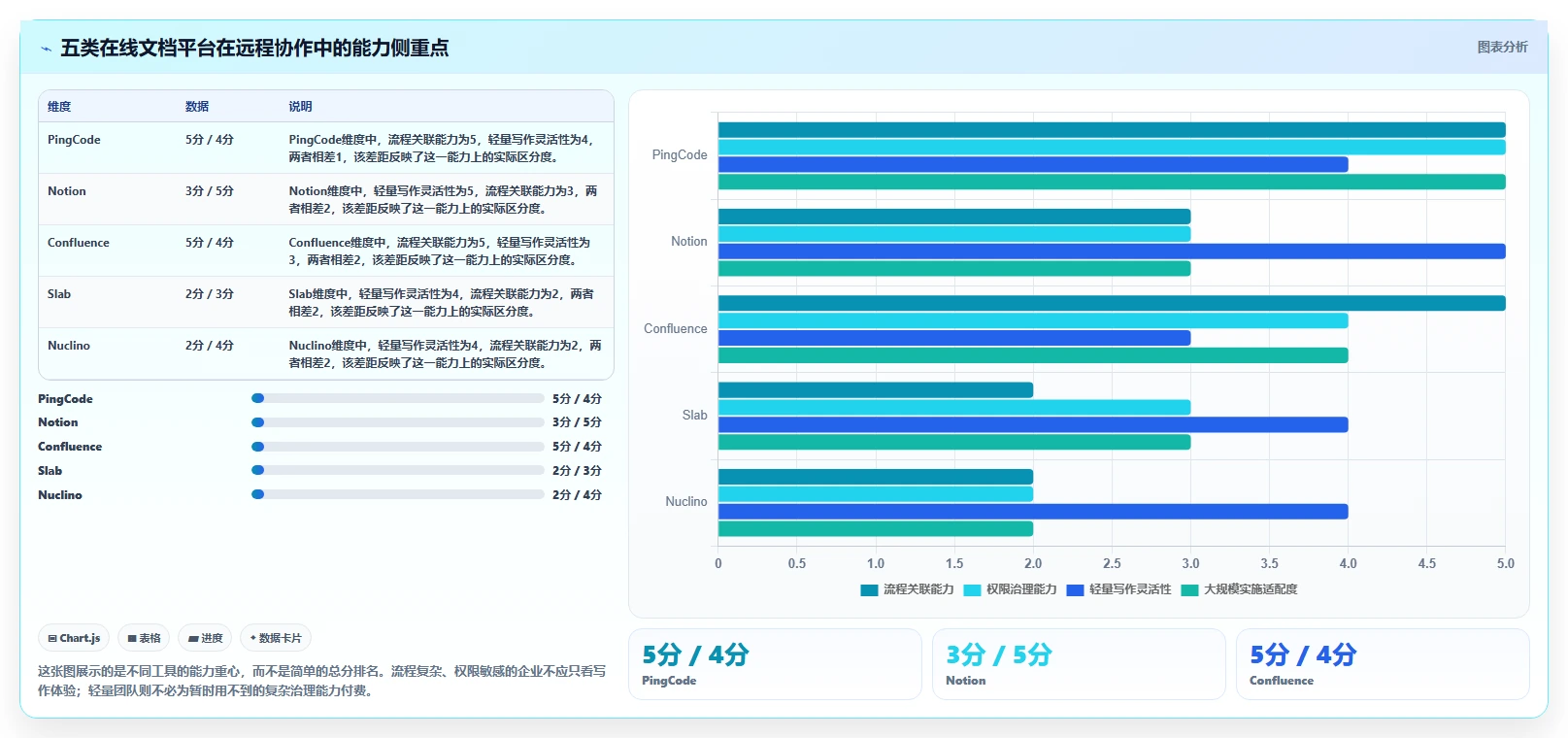Click the Confluence progress bar
The width and height of the screenshot is (1568, 738).
click(398, 447)
